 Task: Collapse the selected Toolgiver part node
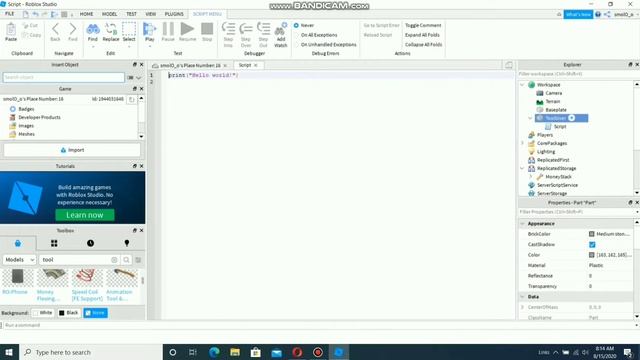point(530,118)
